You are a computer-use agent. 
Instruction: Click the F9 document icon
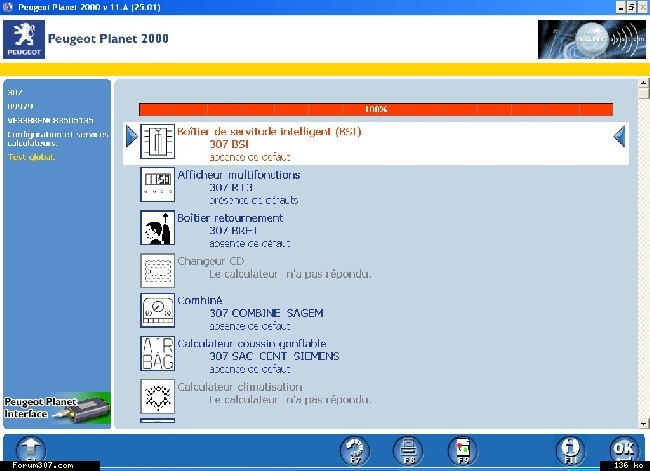point(463,450)
